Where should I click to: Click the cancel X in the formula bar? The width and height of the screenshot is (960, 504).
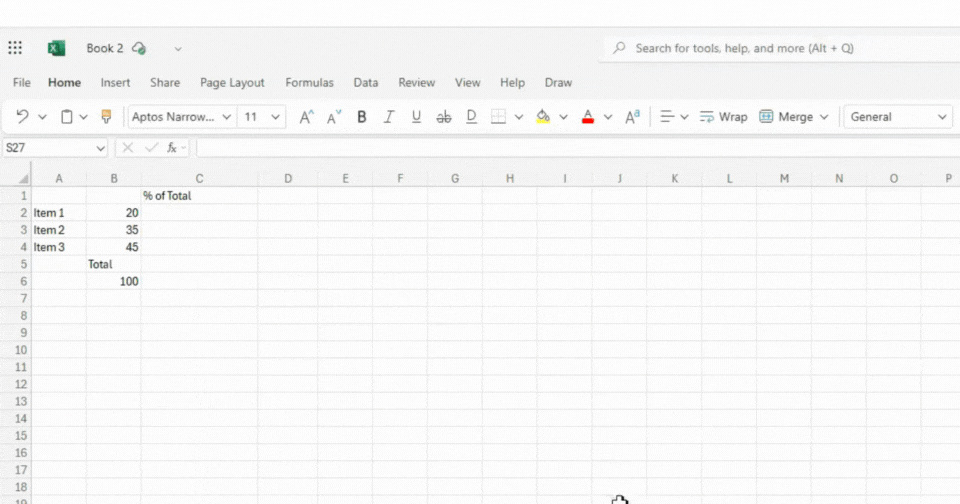(x=127, y=148)
